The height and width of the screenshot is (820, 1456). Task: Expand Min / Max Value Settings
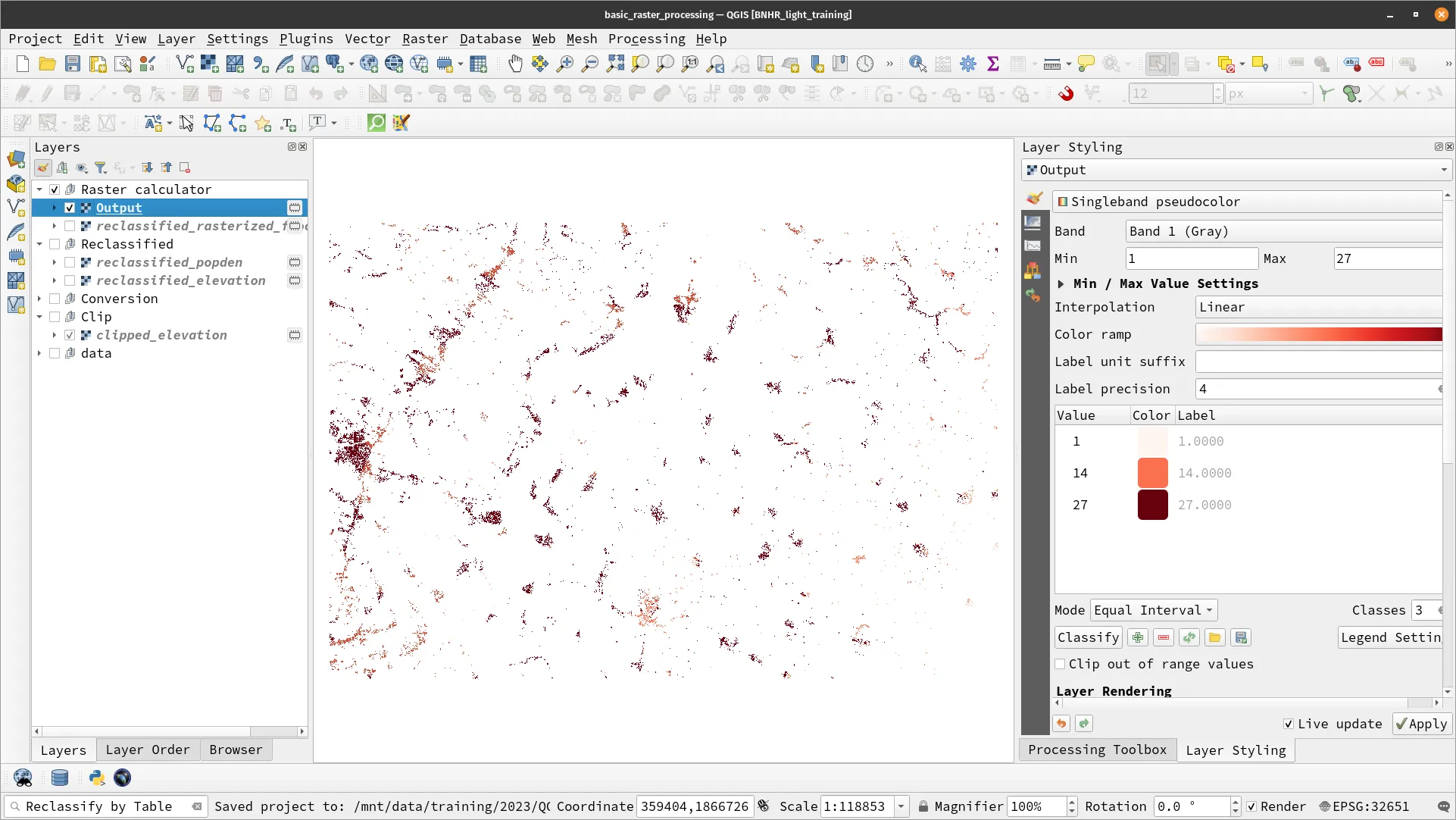[x=1061, y=283]
